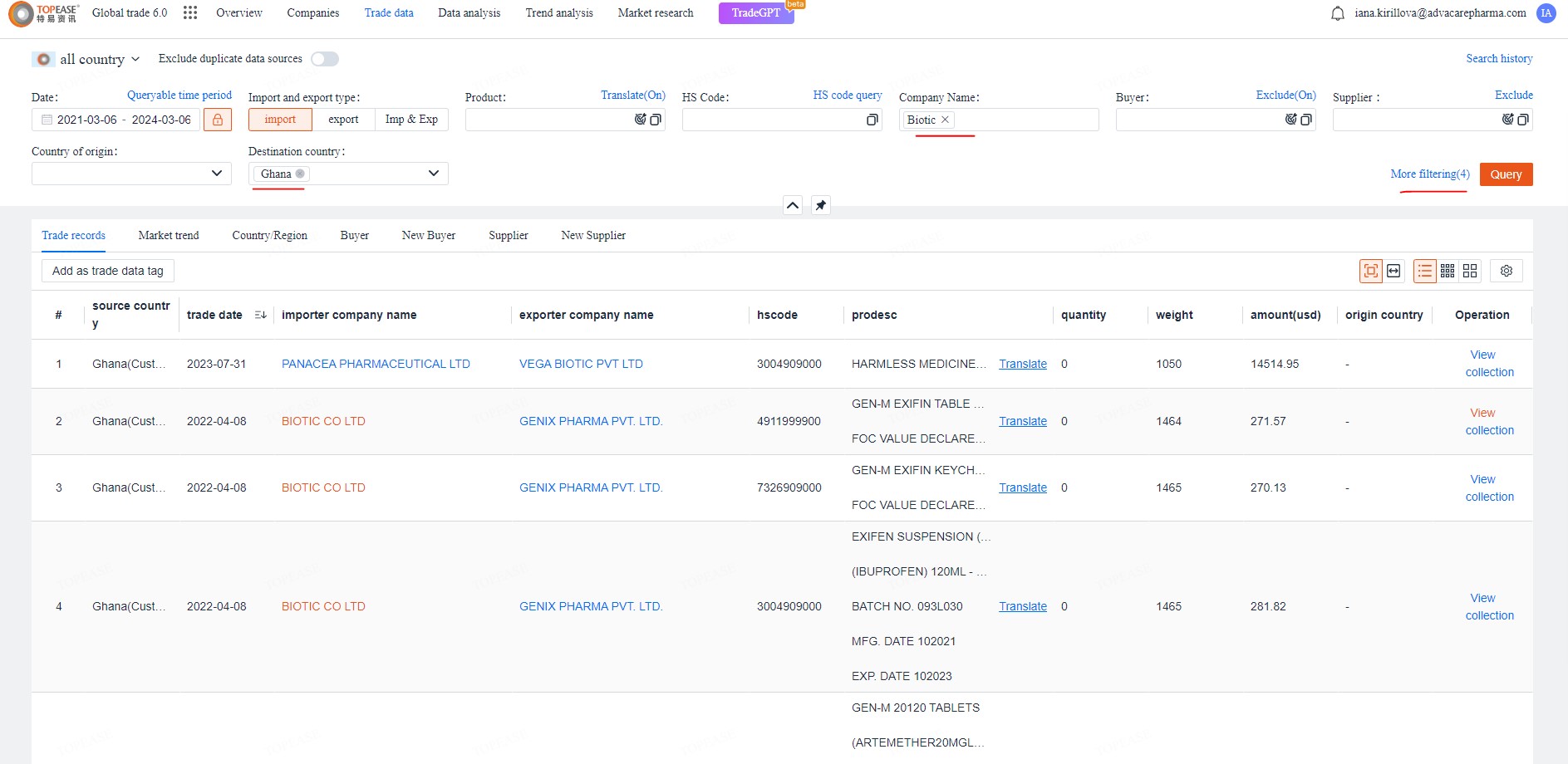Click the TOPEASE logo
1568x764 pixels.
43,13
